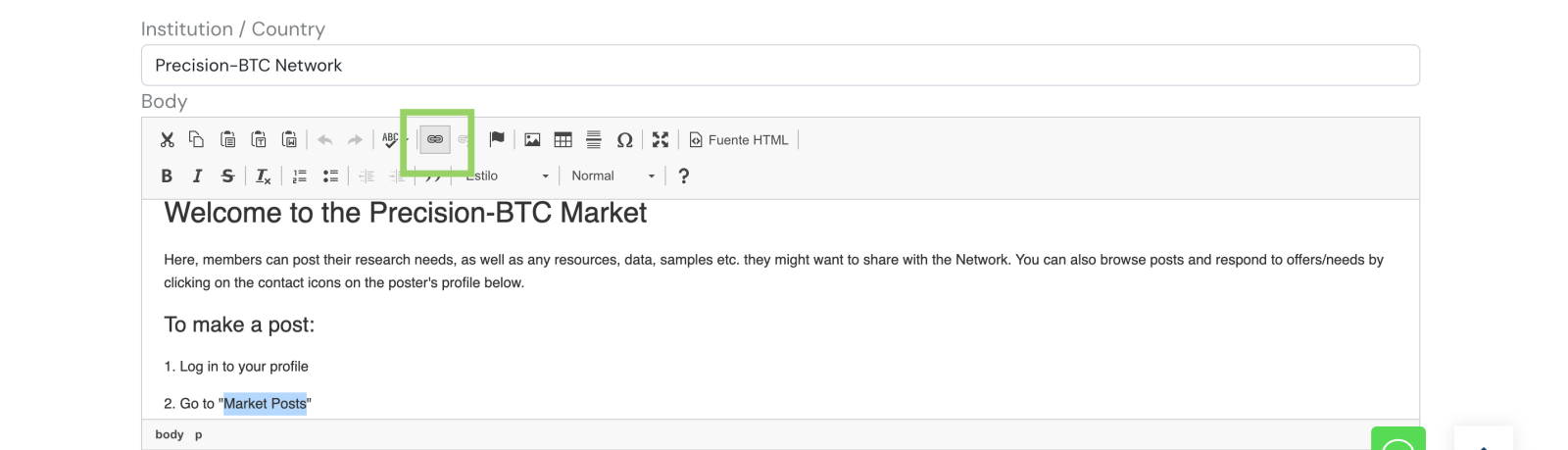Click the Insert Image icon
The image size is (1568, 450).
[532, 140]
